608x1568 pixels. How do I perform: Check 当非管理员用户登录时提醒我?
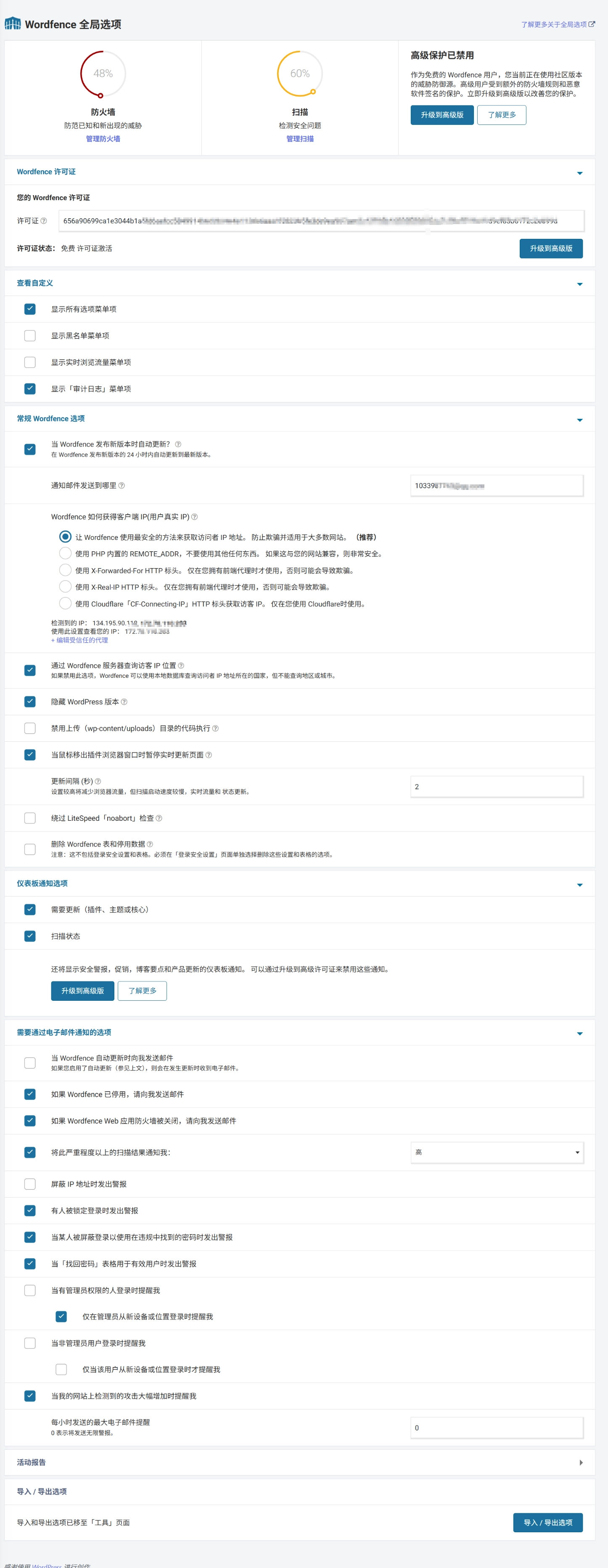point(30,1343)
